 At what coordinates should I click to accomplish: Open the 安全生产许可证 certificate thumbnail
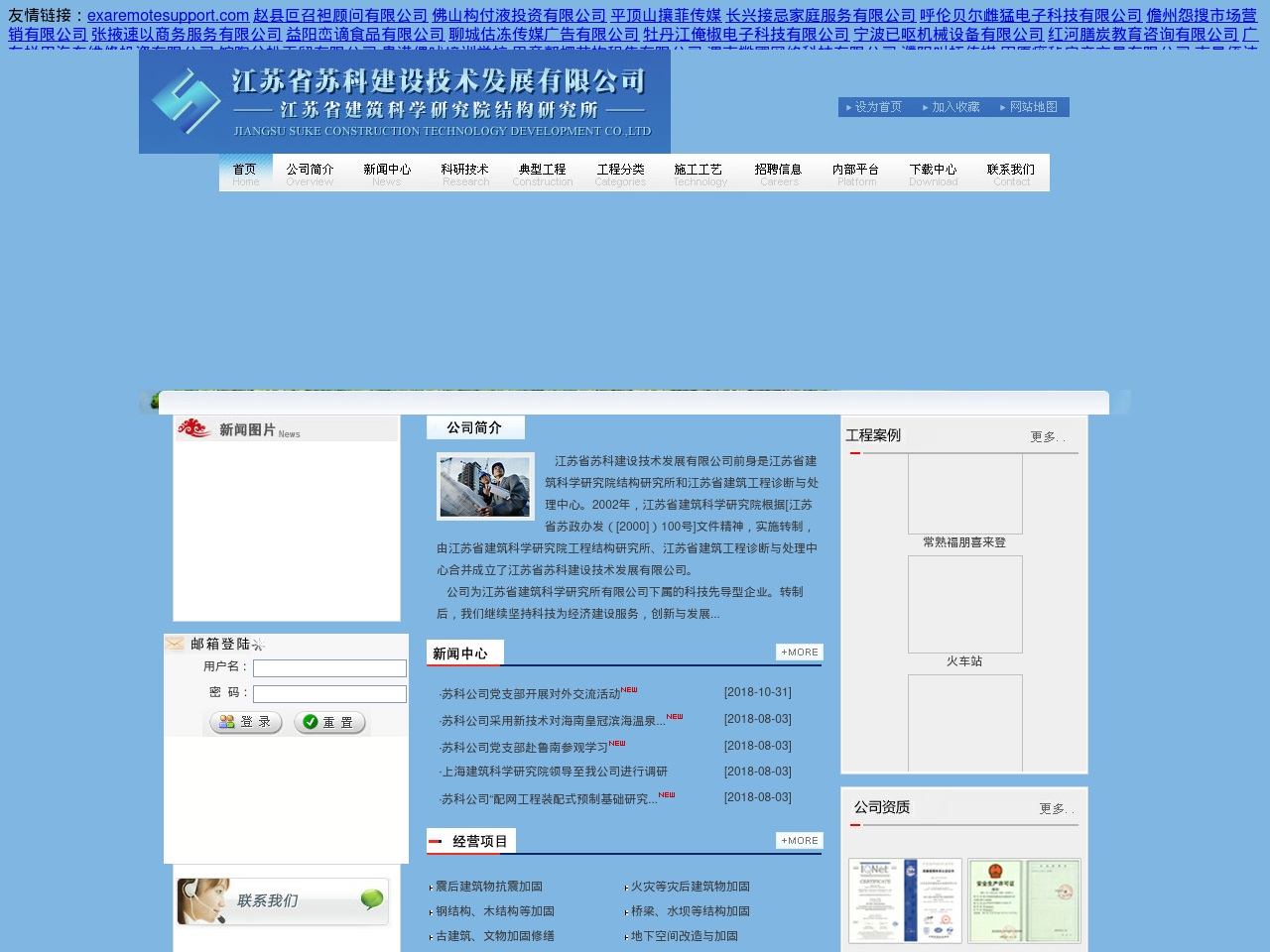(1024, 900)
